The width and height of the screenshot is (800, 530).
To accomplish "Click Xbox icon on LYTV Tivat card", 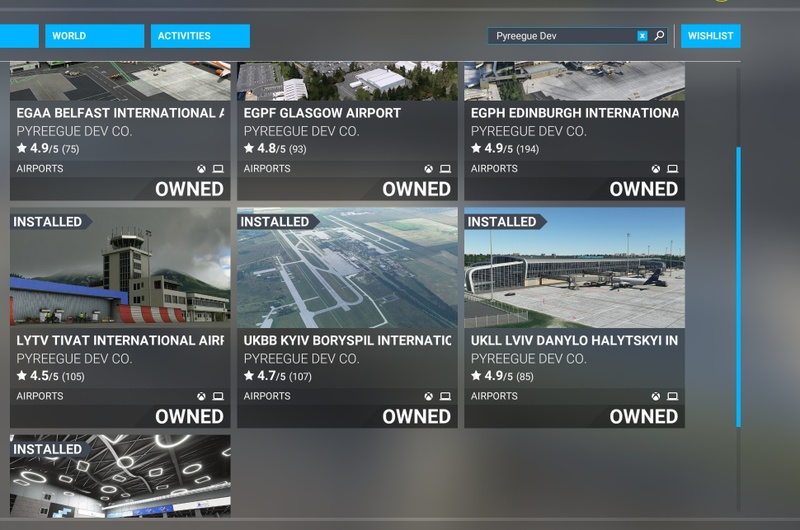I will point(202,396).
